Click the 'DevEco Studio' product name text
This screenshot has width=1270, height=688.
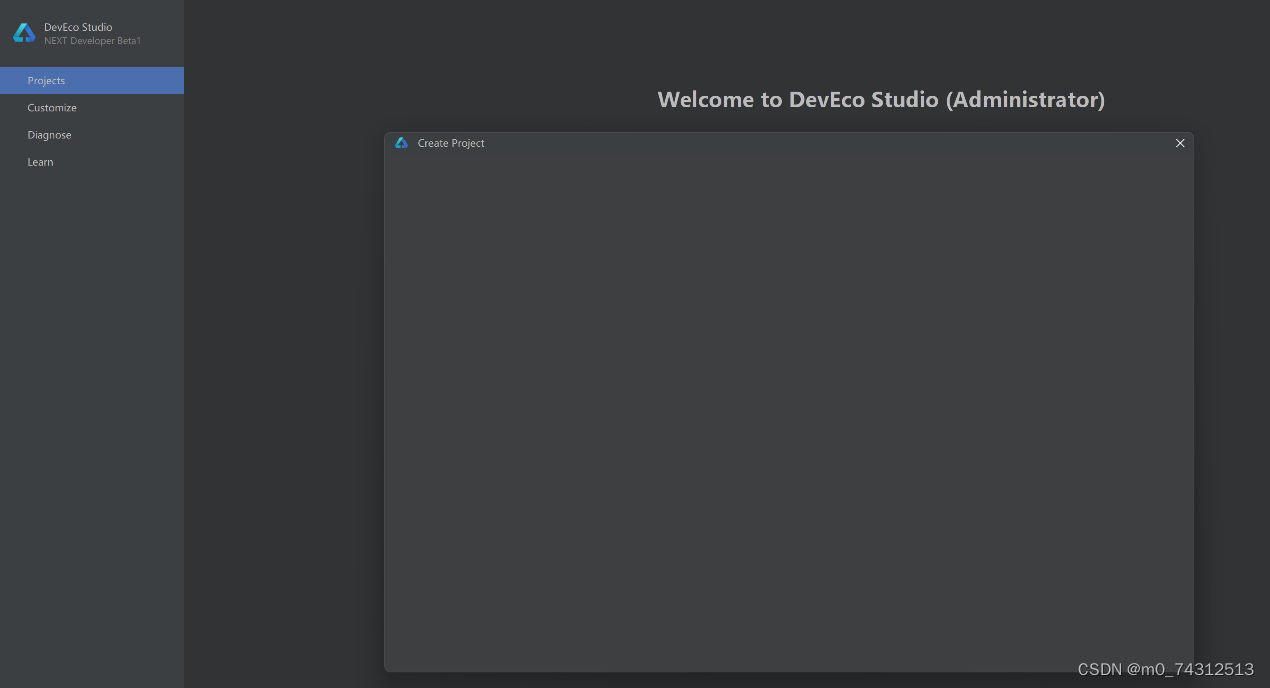pyautogui.click(x=78, y=27)
